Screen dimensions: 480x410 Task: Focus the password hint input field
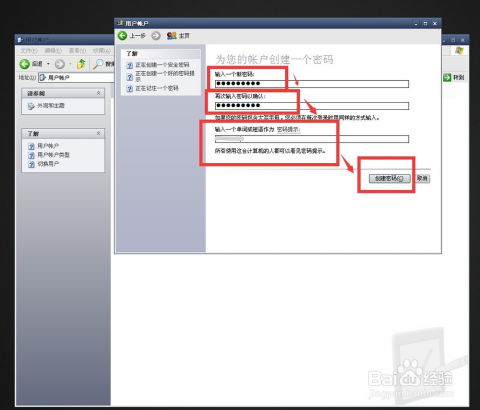tap(312, 139)
